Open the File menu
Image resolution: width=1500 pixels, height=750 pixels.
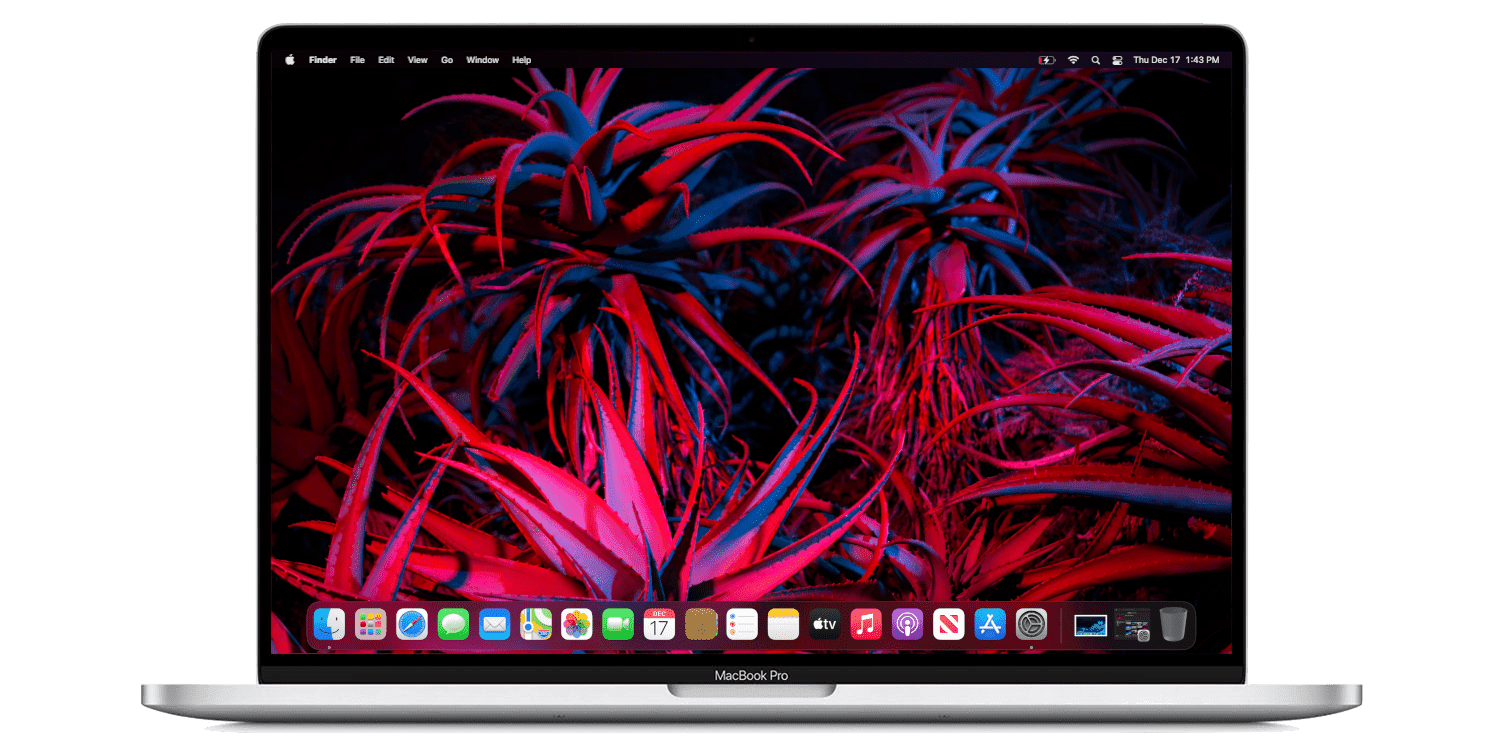click(x=357, y=60)
